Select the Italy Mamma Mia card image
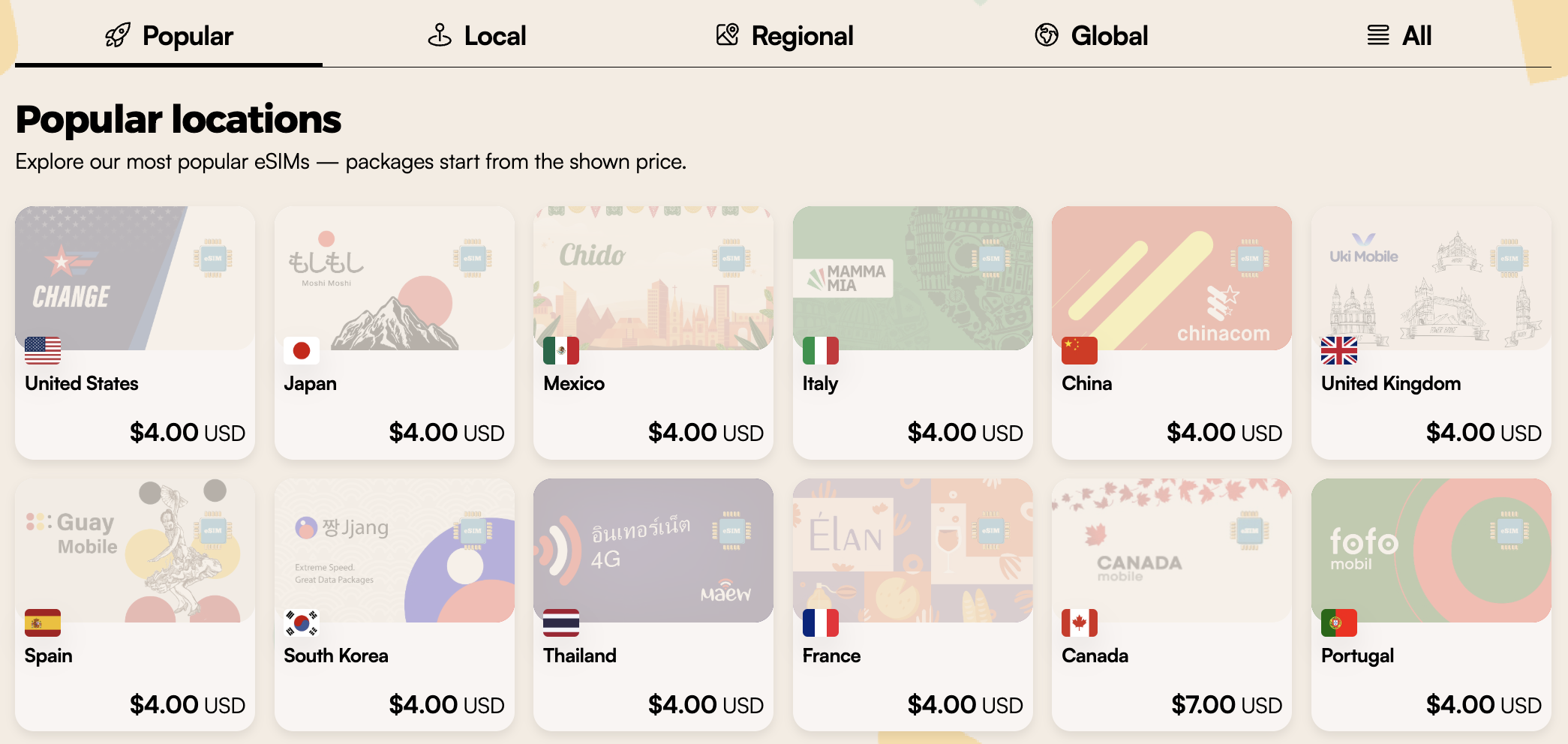This screenshot has width=1568, height=744. (x=912, y=278)
